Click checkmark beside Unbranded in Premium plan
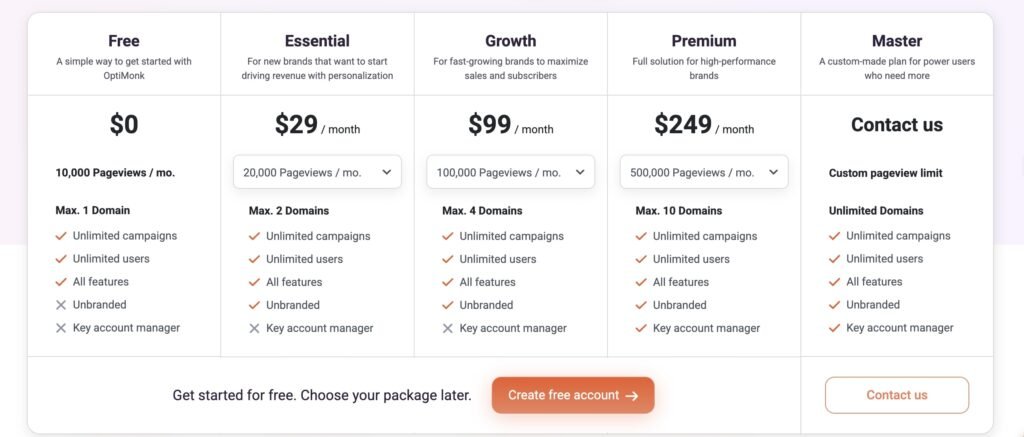Viewport: 1024px width, 437px height. click(641, 305)
